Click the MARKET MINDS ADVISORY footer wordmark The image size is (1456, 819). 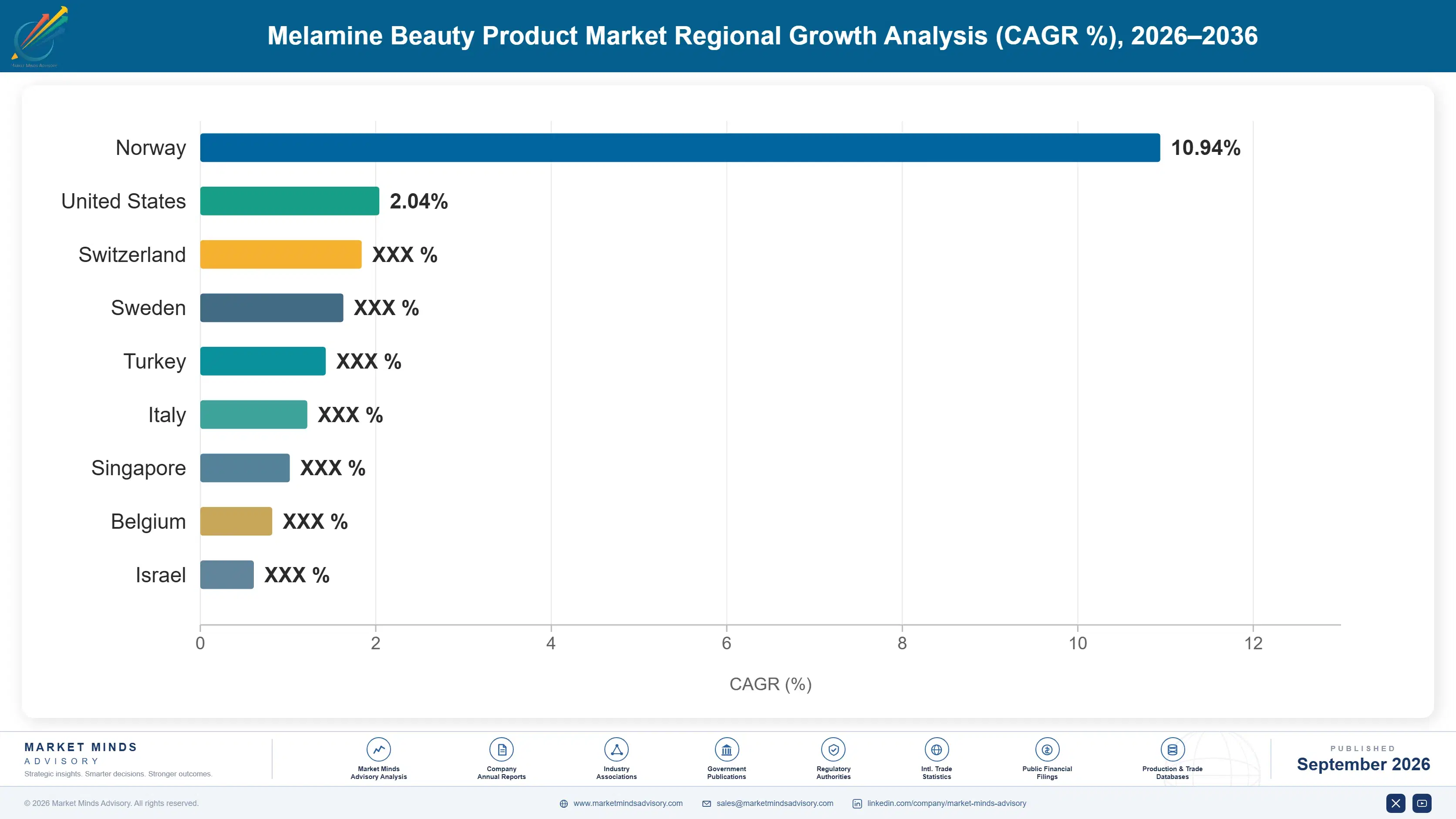pyautogui.click(x=81, y=753)
